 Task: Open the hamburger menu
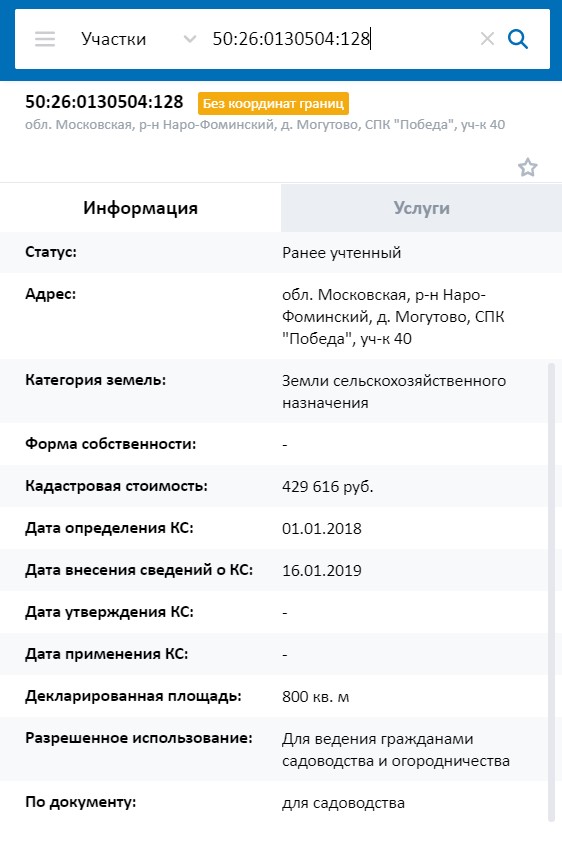click(x=45, y=39)
